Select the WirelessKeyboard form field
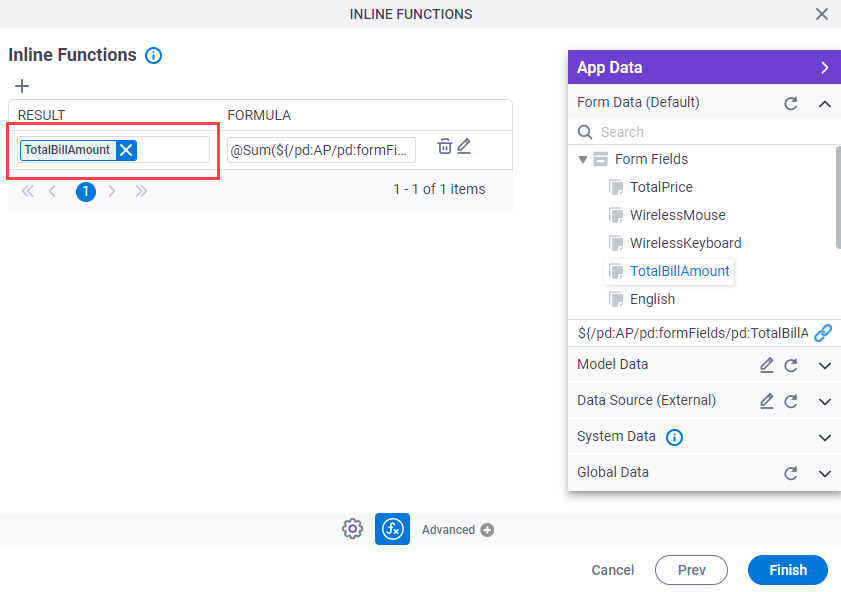Screen dimensions: 841x592 point(685,243)
